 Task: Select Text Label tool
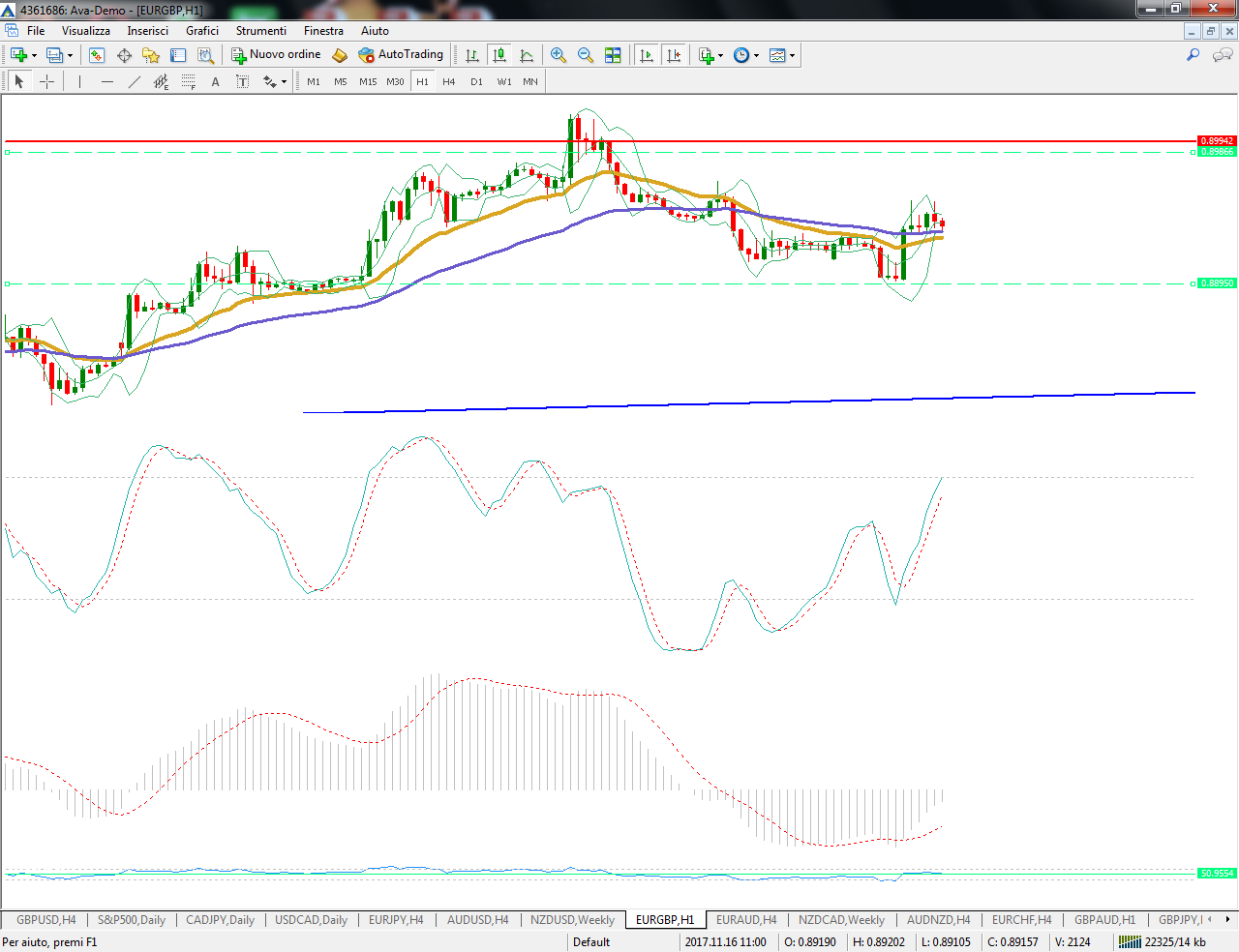(242, 81)
